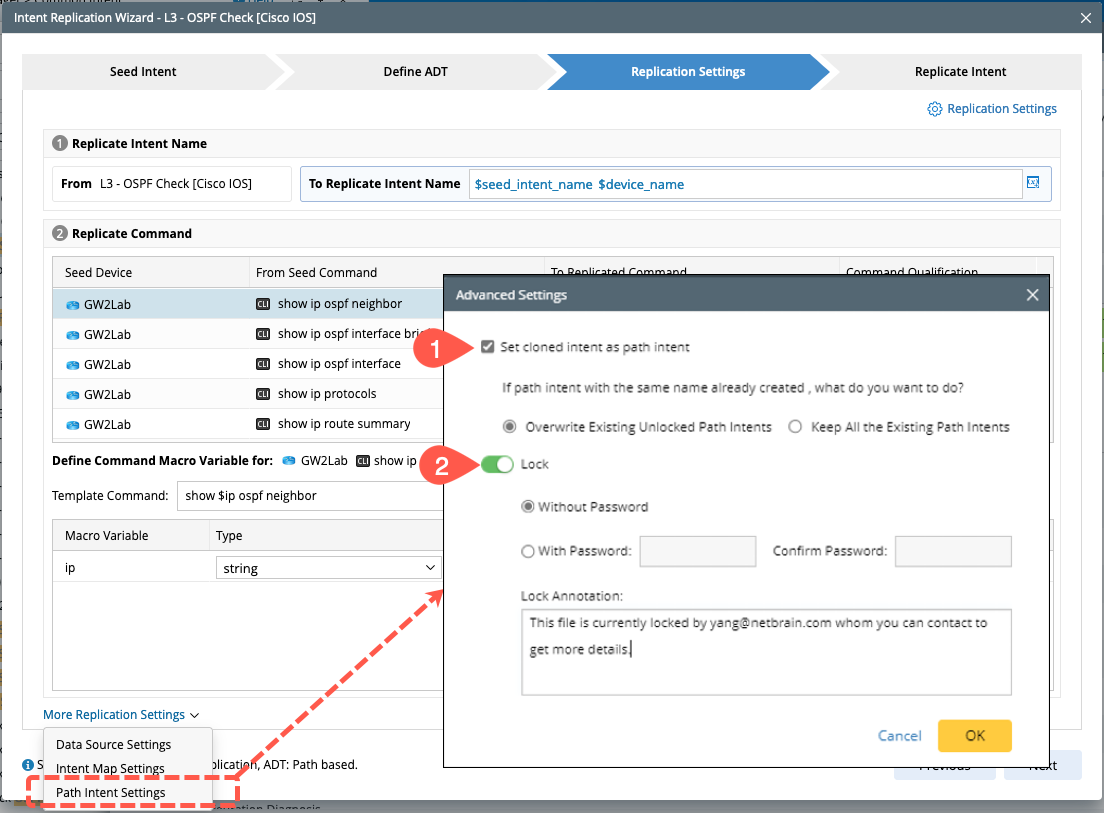This screenshot has height=815, width=1104.
Task: Click the Template Command input field
Action: click(x=310, y=495)
